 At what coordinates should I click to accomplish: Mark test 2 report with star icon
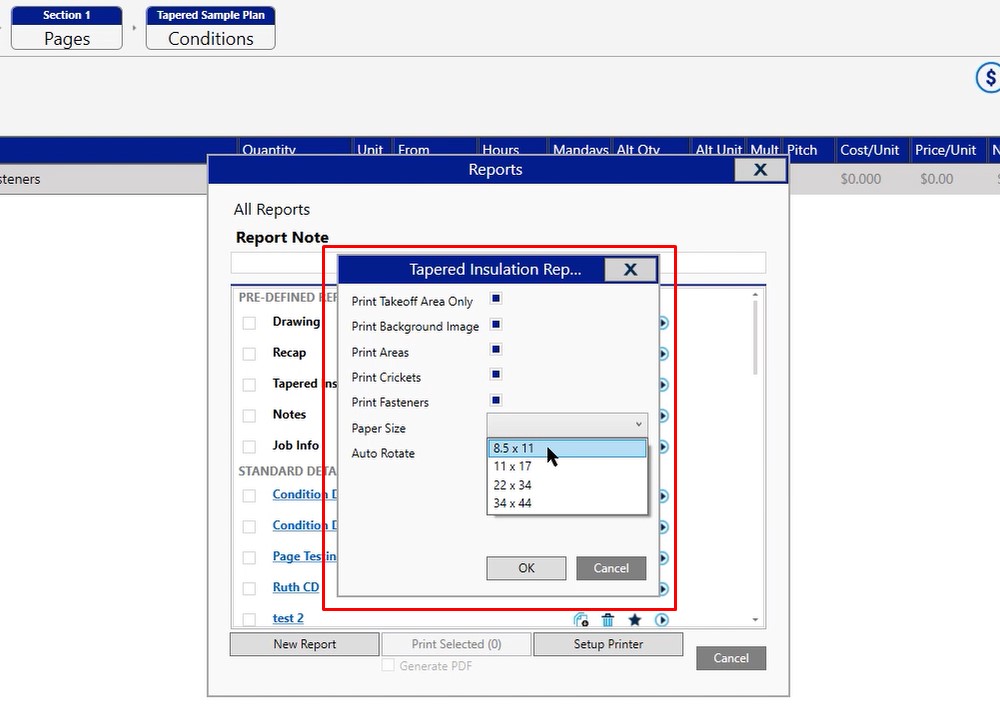tap(634, 620)
